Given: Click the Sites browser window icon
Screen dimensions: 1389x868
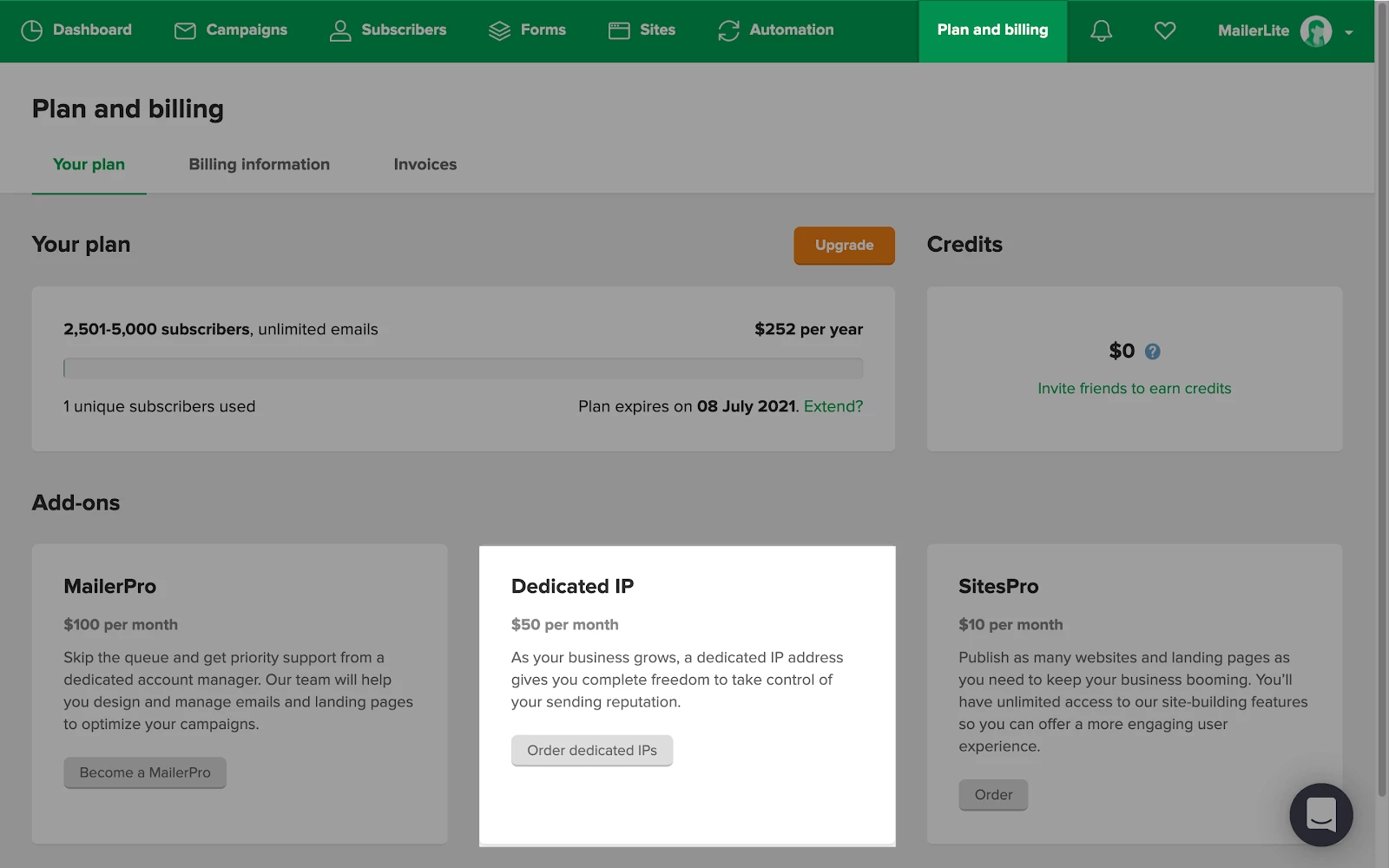Looking at the screenshot, I should (619, 30).
